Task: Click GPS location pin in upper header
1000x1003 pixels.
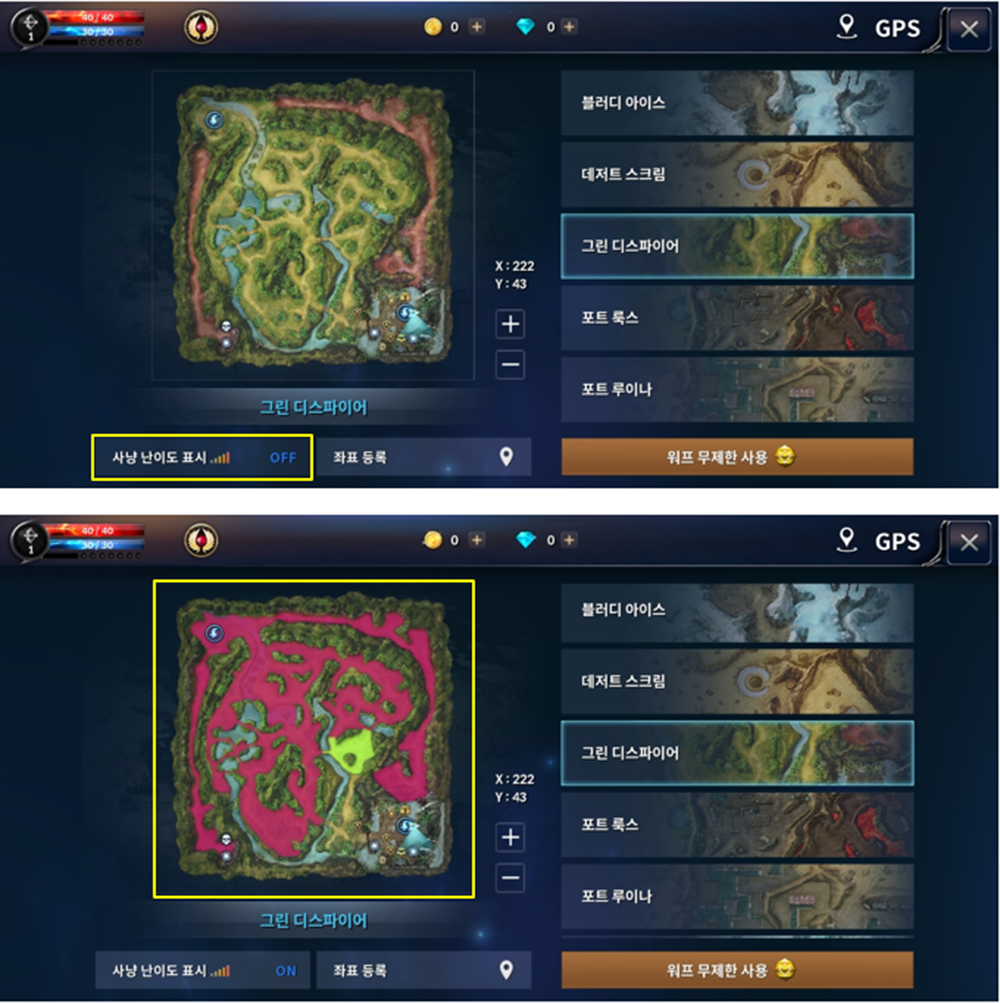Action: (846, 27)
